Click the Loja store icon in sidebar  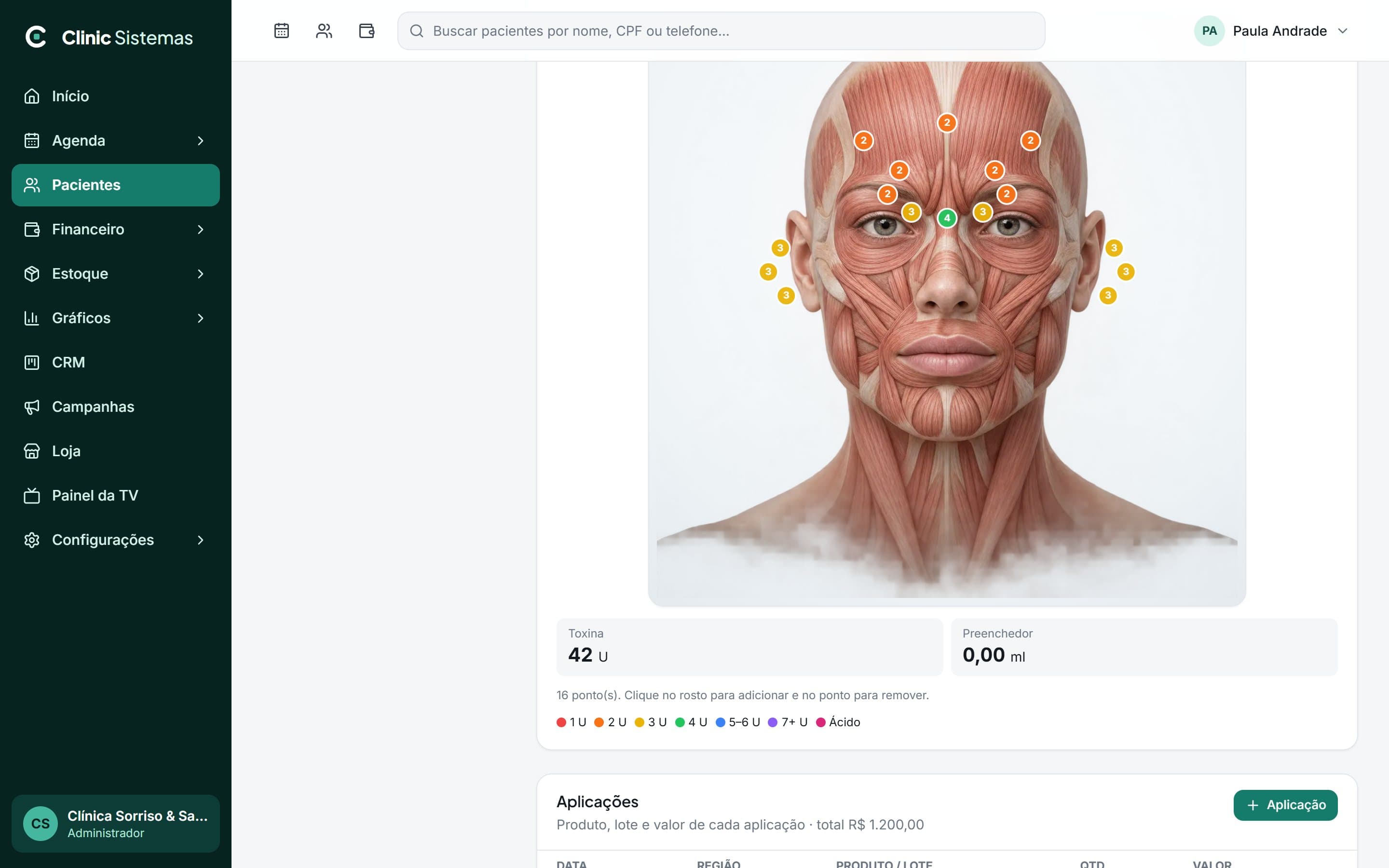click(x=31, y=451)
